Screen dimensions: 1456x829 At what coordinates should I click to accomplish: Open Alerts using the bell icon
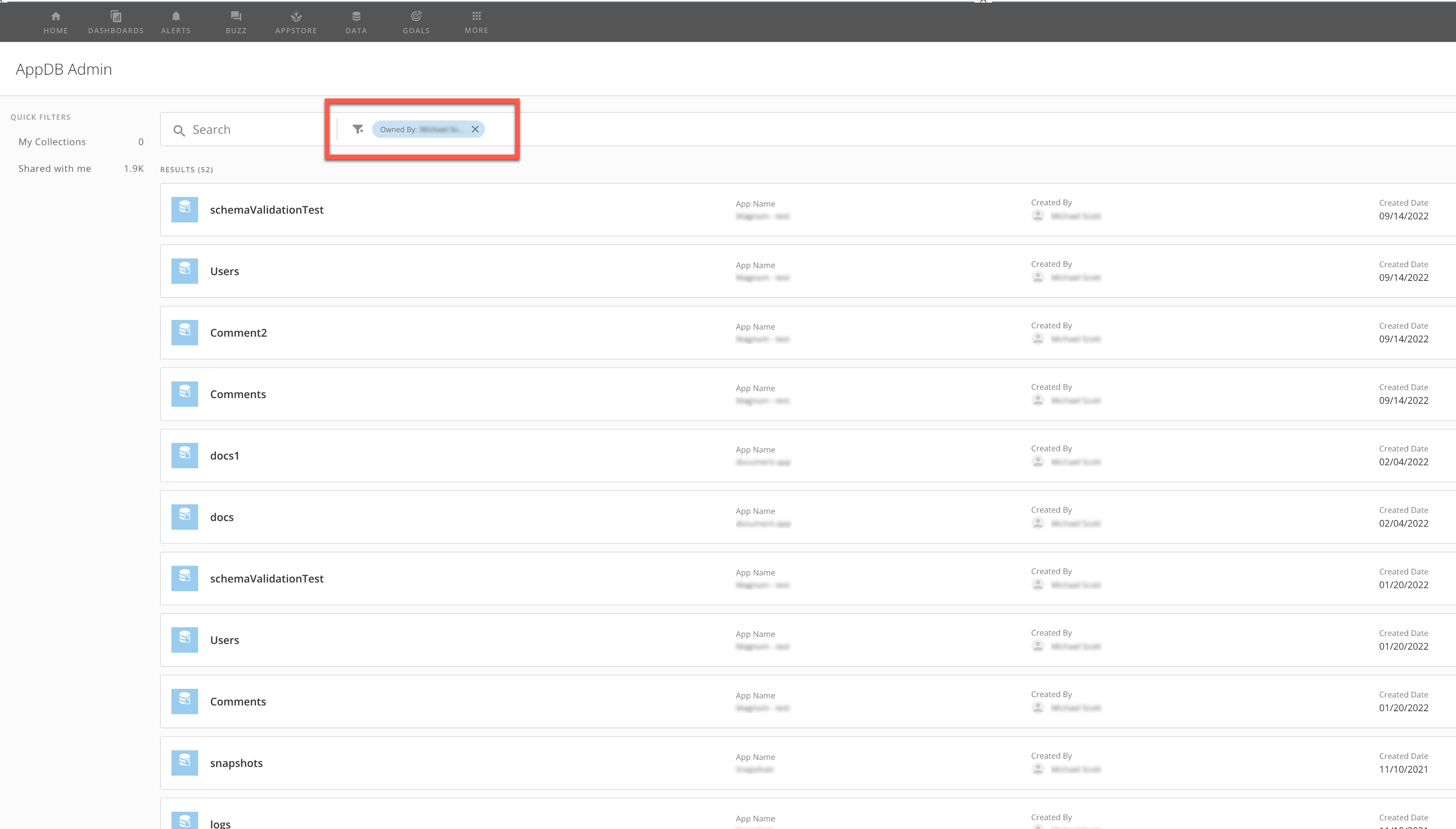click(175, 22)
